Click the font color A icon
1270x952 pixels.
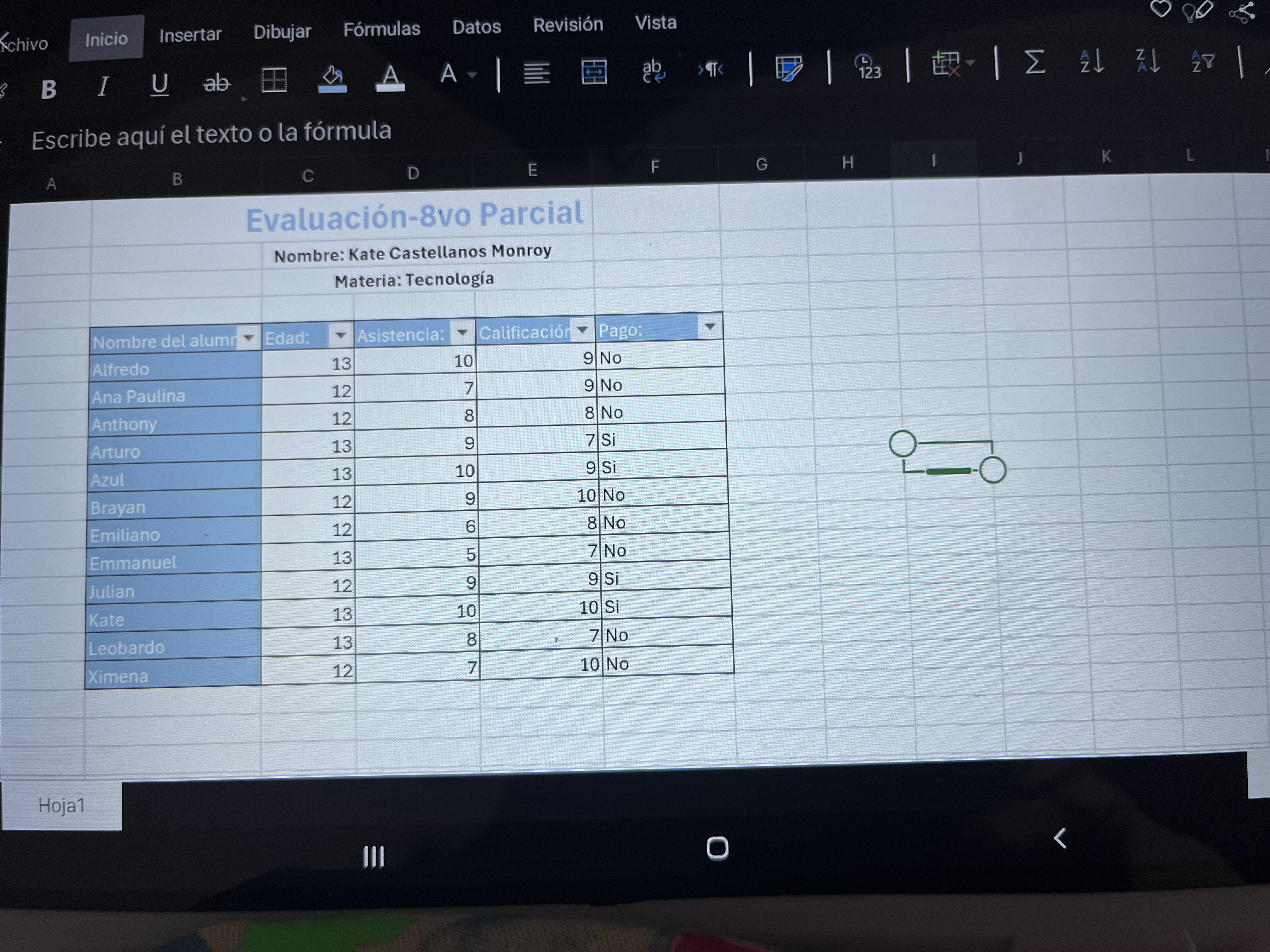pyautogui.click(x=390, y=77)
